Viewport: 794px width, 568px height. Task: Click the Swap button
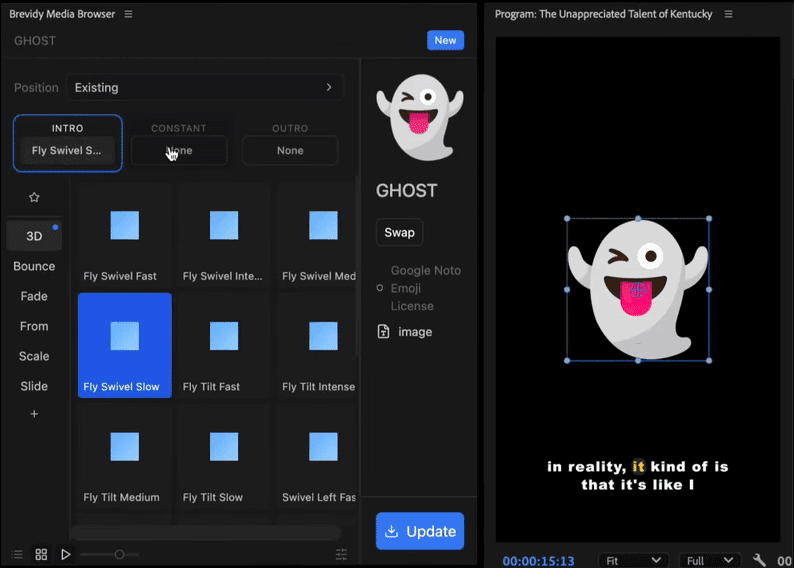[399, 232]
